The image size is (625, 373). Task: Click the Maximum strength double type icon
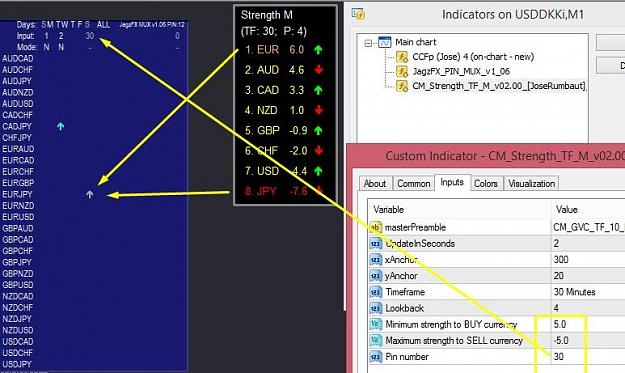tap(375, 341)
